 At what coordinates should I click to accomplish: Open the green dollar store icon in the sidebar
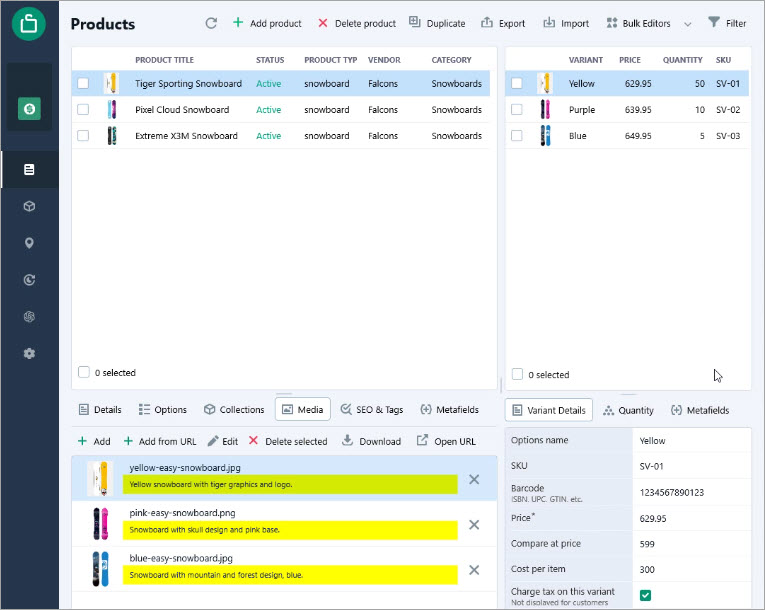pos(29,108)
